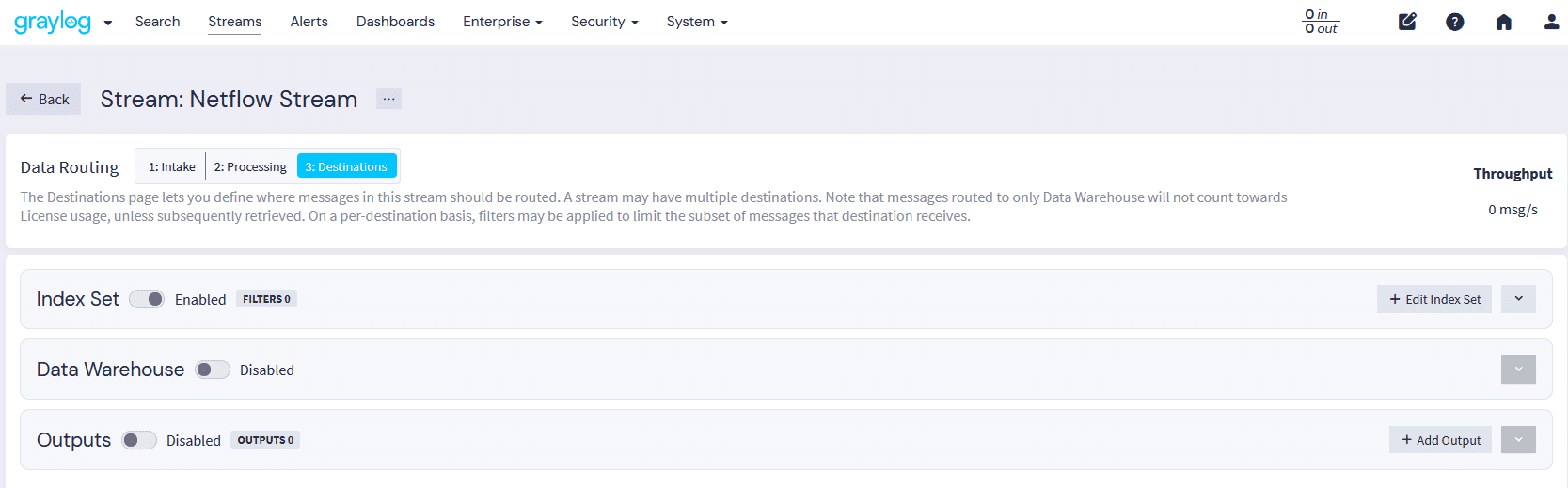Click the throughput in/out indicator
1568x488 pixels.
[1321, 22]
